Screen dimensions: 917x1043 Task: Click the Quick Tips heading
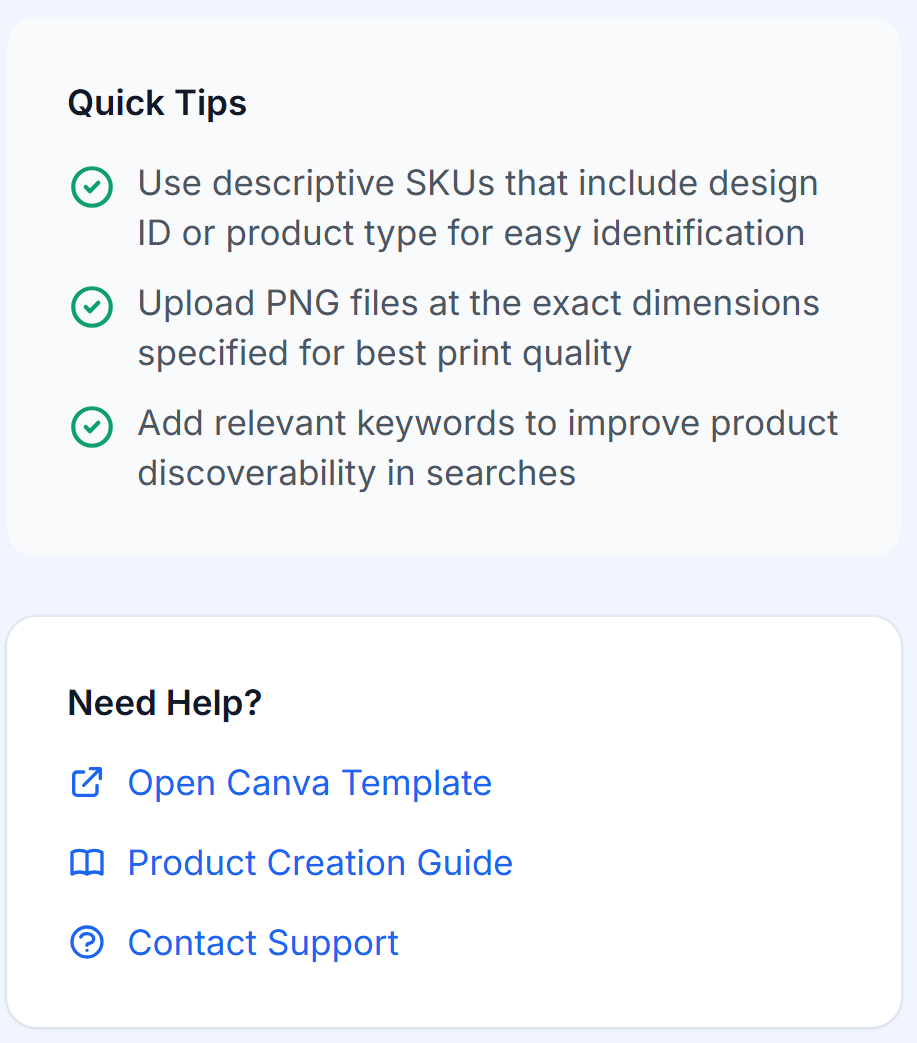(x=157, y=103)
